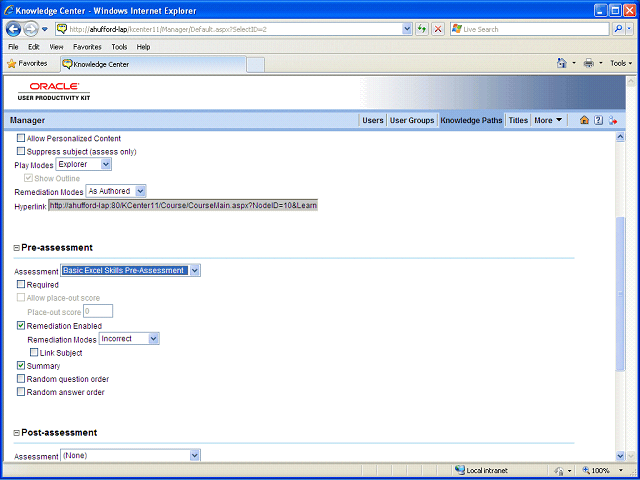The height and width of the screenshot is (480, 640).
Task: Open the File menu
Action: pos(13,47)
